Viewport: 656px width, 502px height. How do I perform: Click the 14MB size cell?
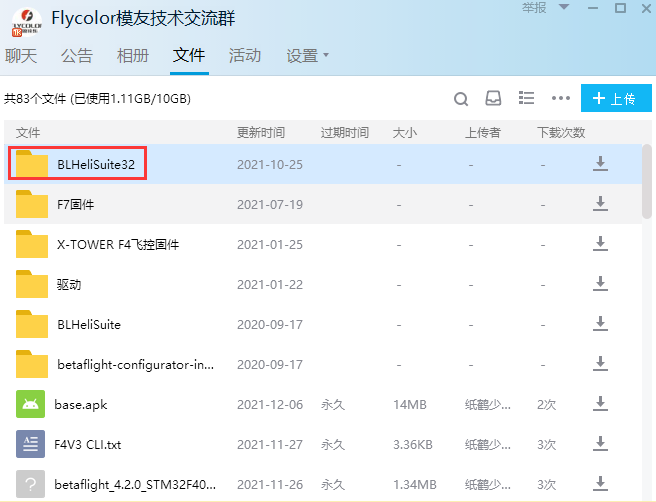tap(410, 405)
